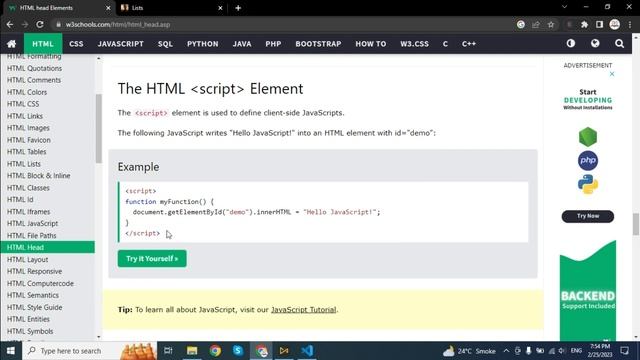This screenshot has width=640, height=360.
Task: Show hidden system tray icons chevron
Action: pos(506,351)
